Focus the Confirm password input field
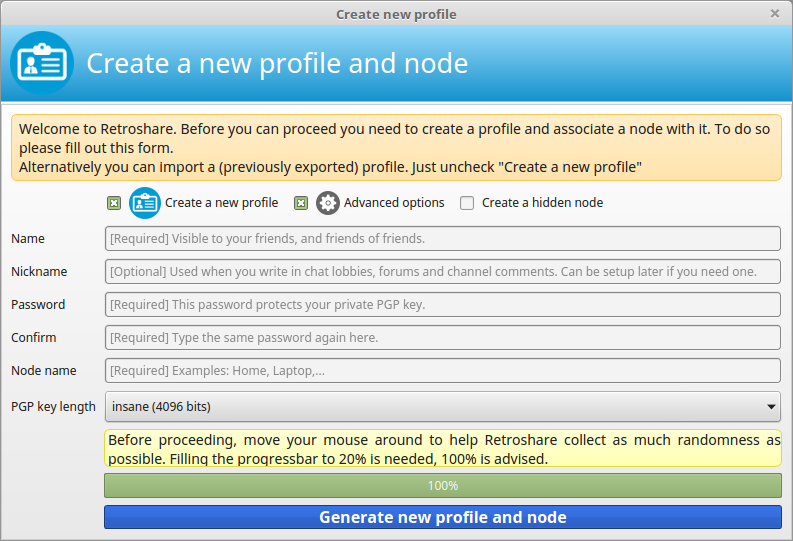 tap(443, 337)
